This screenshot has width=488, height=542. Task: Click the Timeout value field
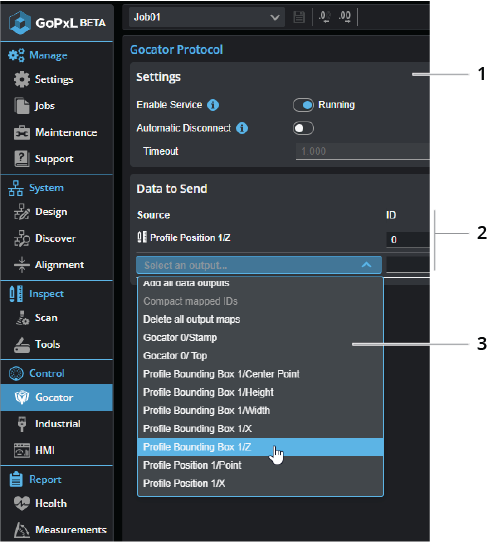tap(363, 151)
